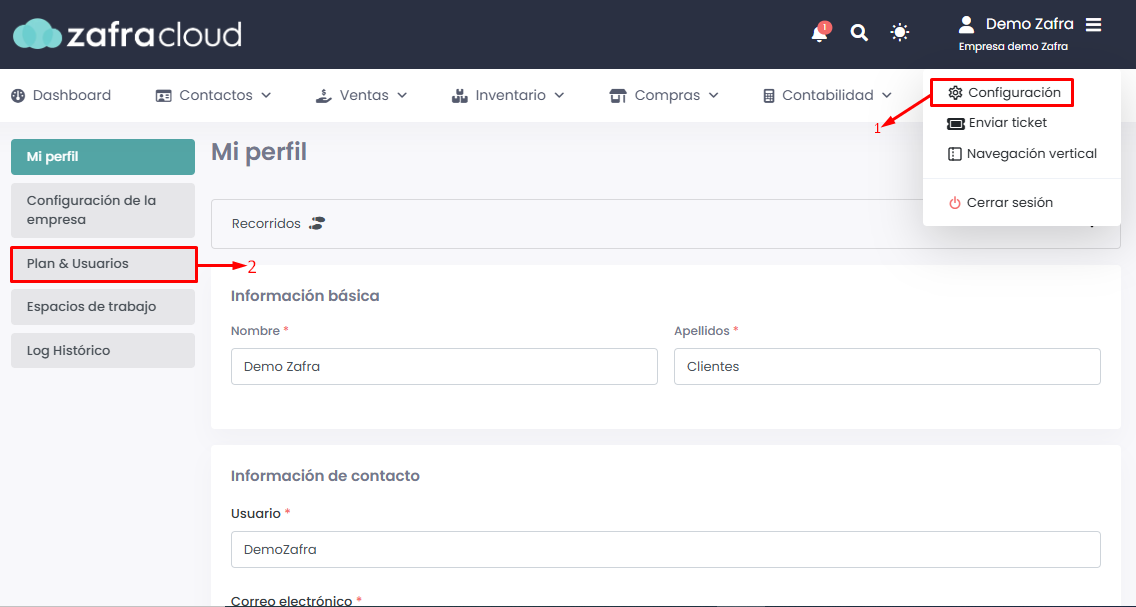Expand the Contabilidad dropdown chevron

click(887, 96)
